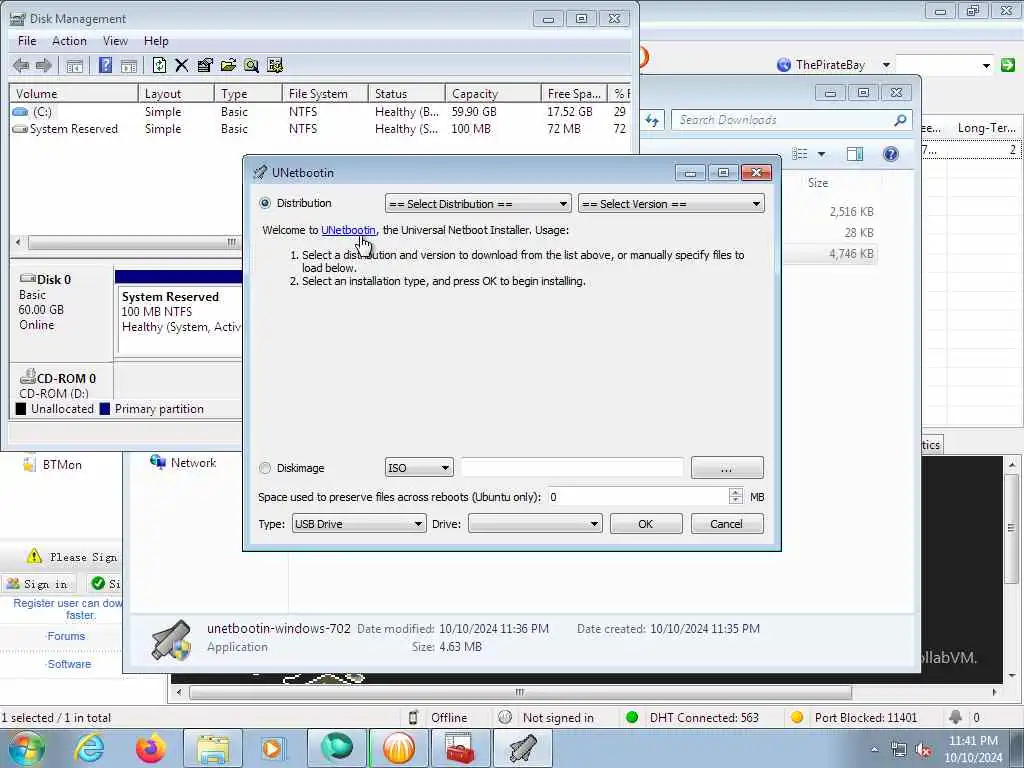Click the Capacity column header
Screen dimensions: 1024x768
[x=493, y=93]
